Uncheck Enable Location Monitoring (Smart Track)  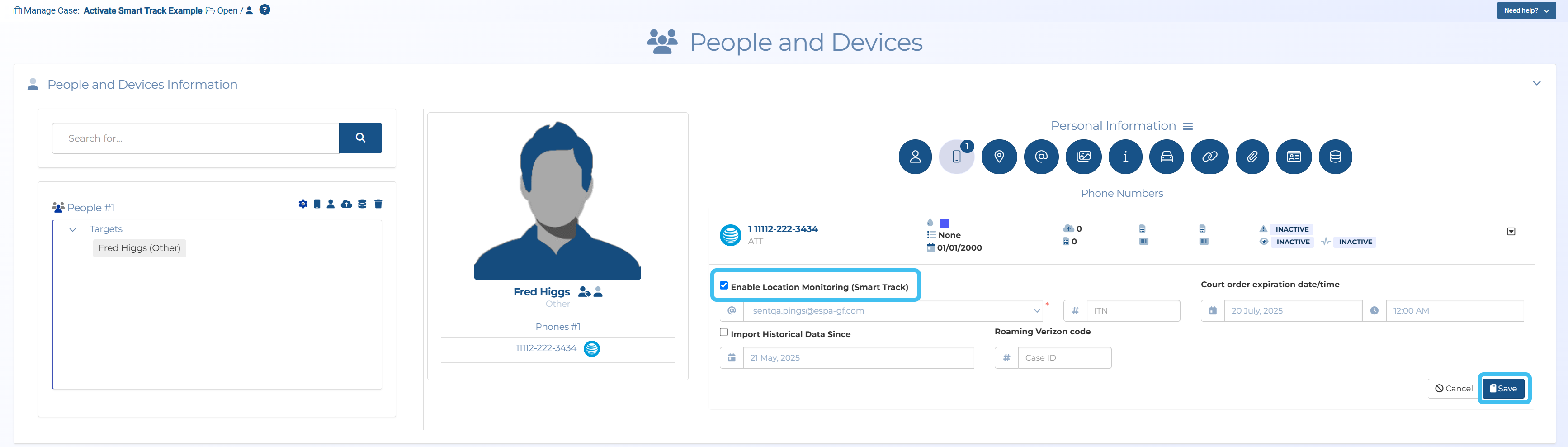coord(724,285)
